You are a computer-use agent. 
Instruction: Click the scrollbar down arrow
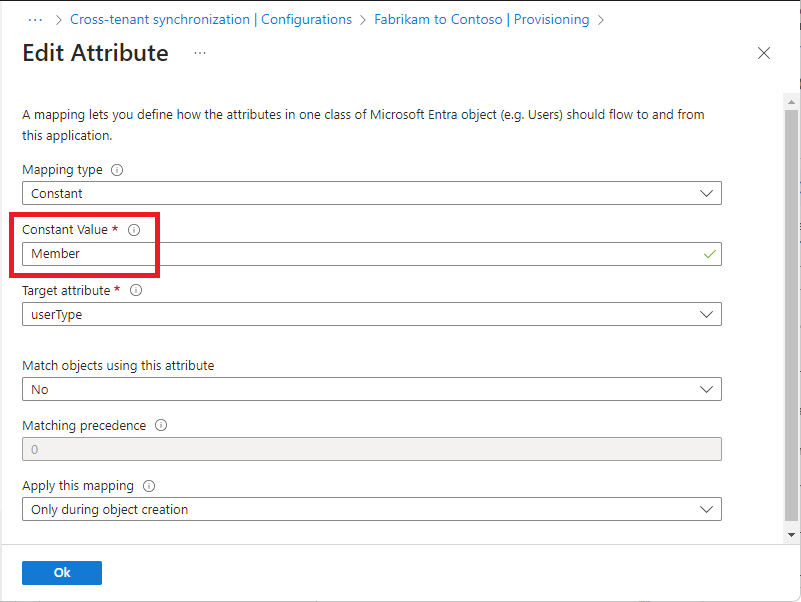[792, 538]
